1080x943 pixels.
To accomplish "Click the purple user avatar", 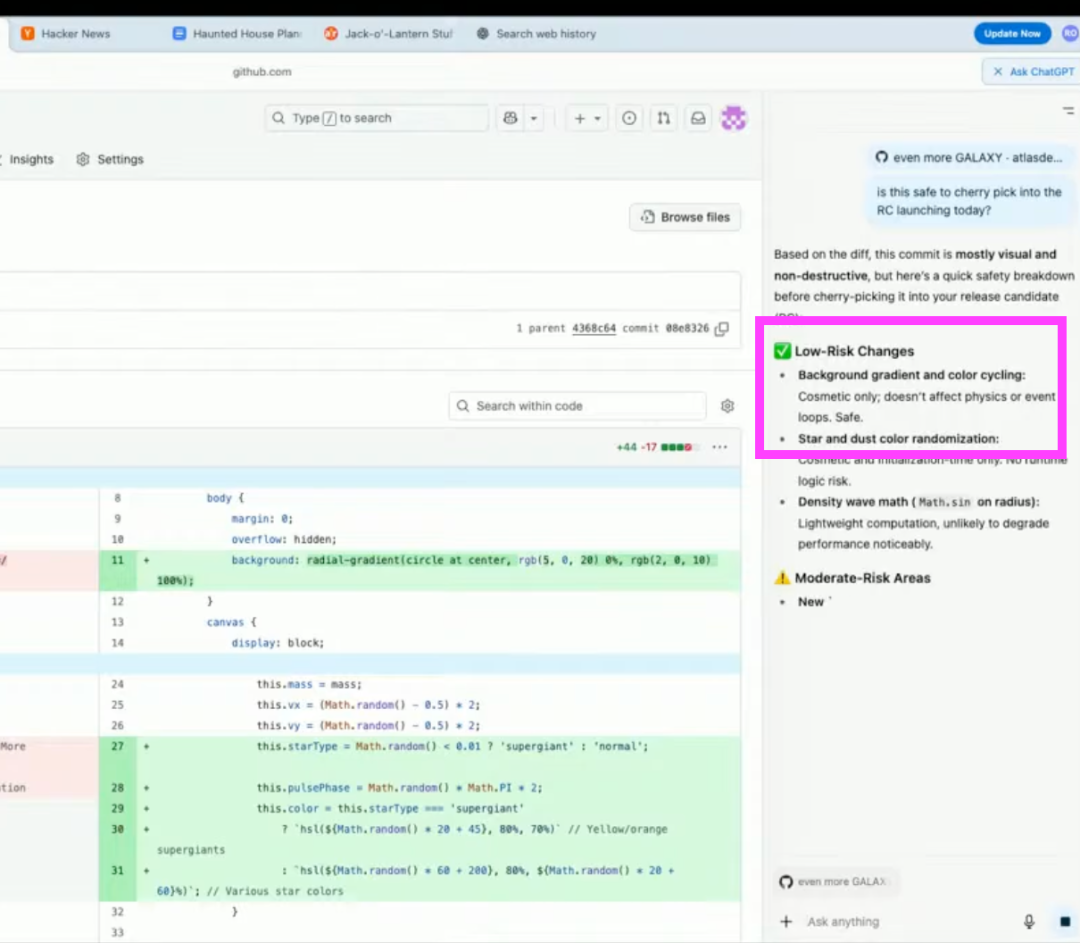I will [734, 118].
